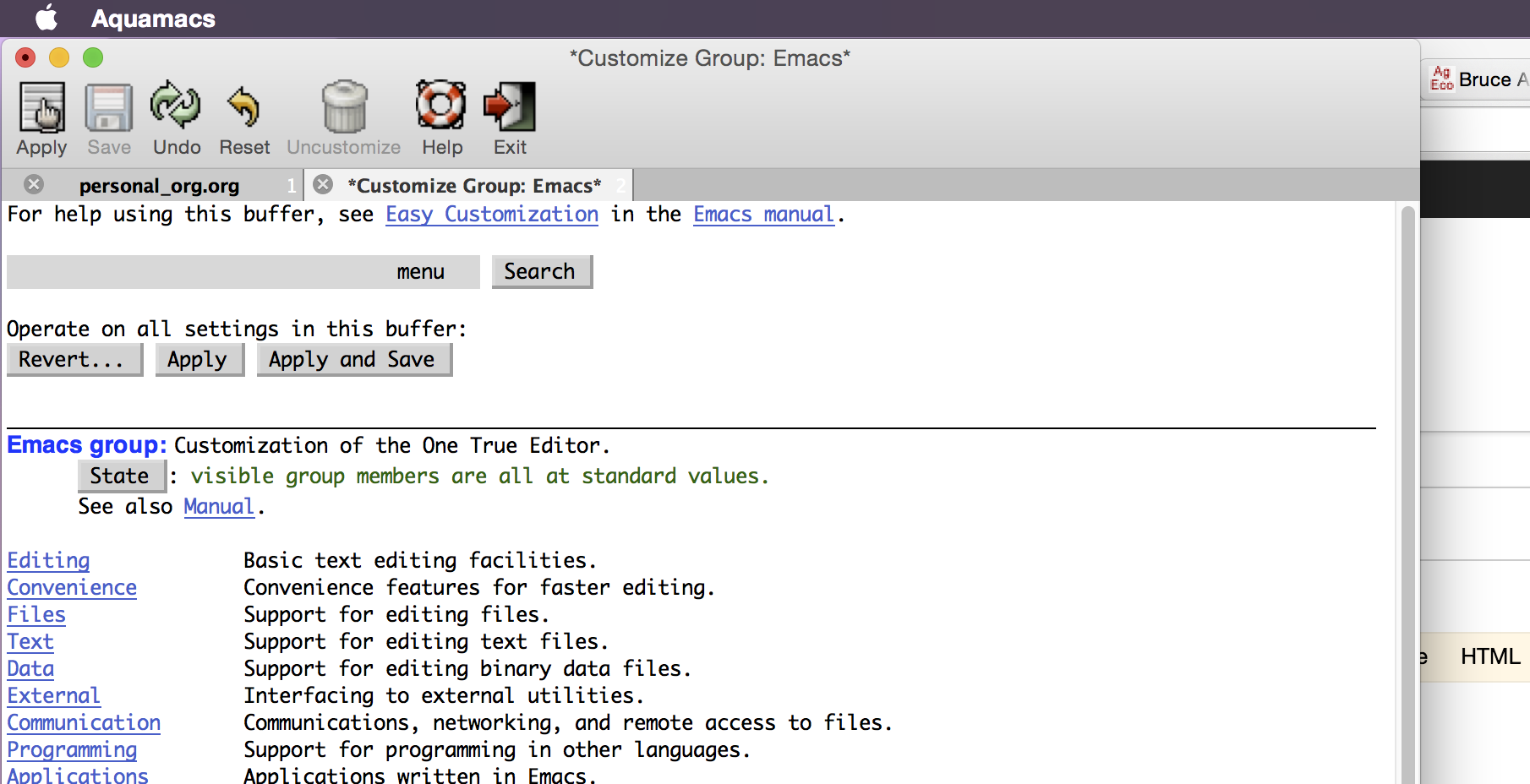The height and width of the screenshot is (784, 1530).
Task: Click the red close window button
Action: click(25, 57)
